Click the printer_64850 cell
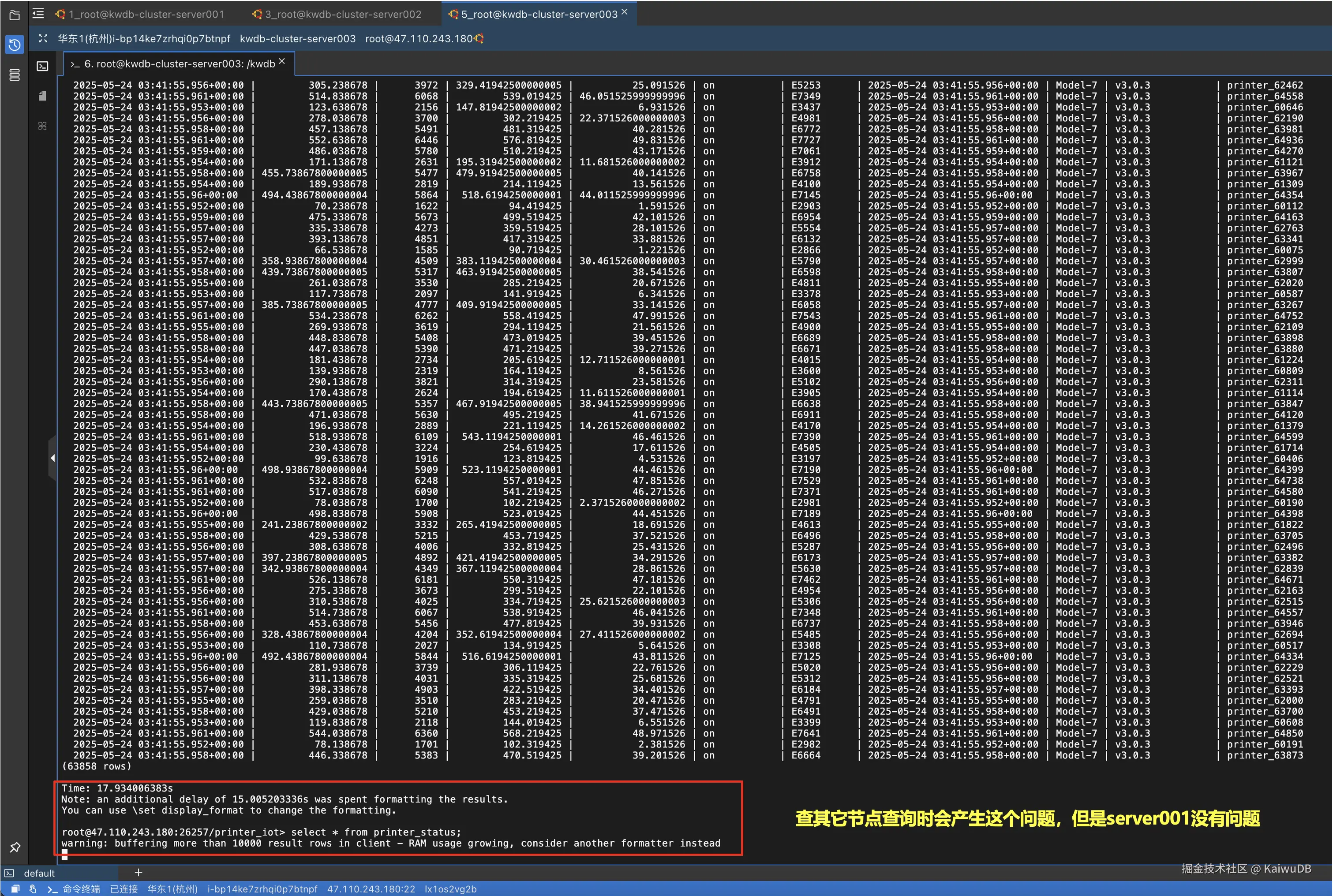The height and width of the screenshot is (896, 1333). pos(1265,734)
